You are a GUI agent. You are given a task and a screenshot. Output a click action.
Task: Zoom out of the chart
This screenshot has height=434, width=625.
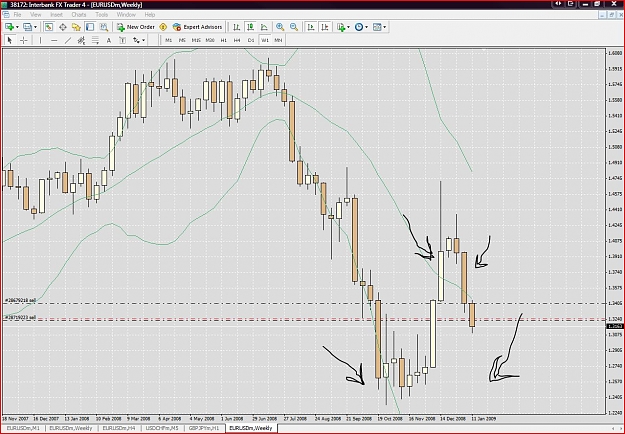[x=294, y=27]
